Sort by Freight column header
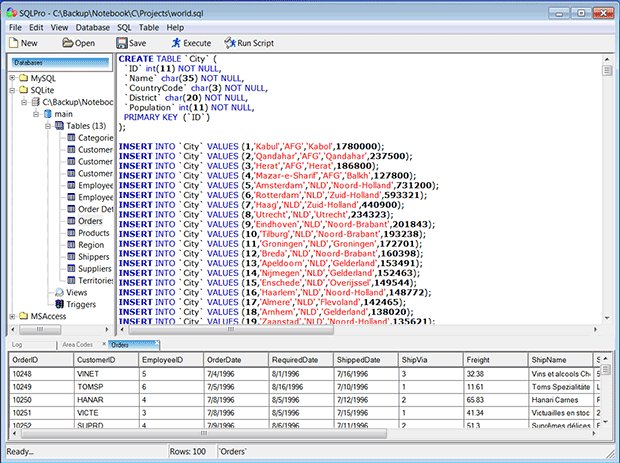Viewport: 620px width, 463px height. click(495, 360)
